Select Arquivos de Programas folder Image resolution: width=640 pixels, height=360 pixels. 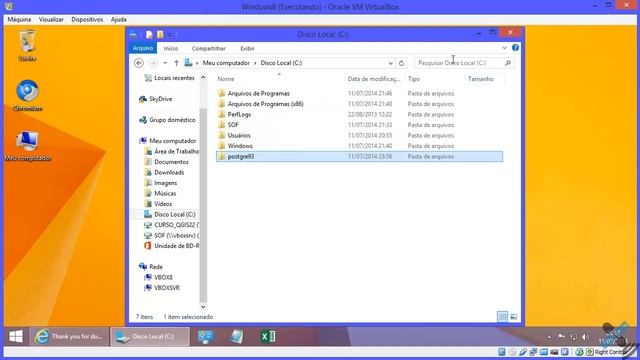(258, 93)
